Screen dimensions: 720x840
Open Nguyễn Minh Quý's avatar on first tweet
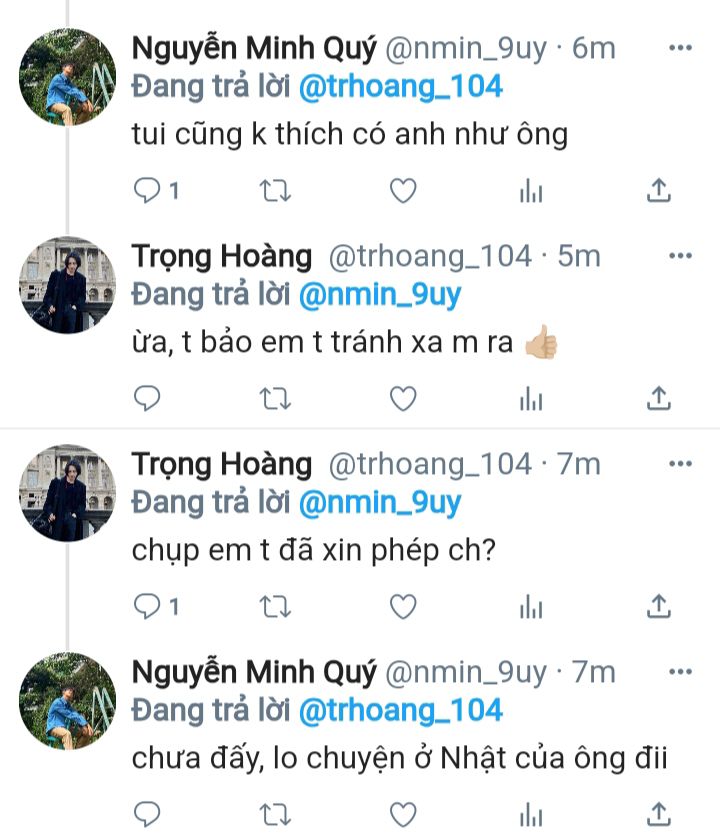68,77
